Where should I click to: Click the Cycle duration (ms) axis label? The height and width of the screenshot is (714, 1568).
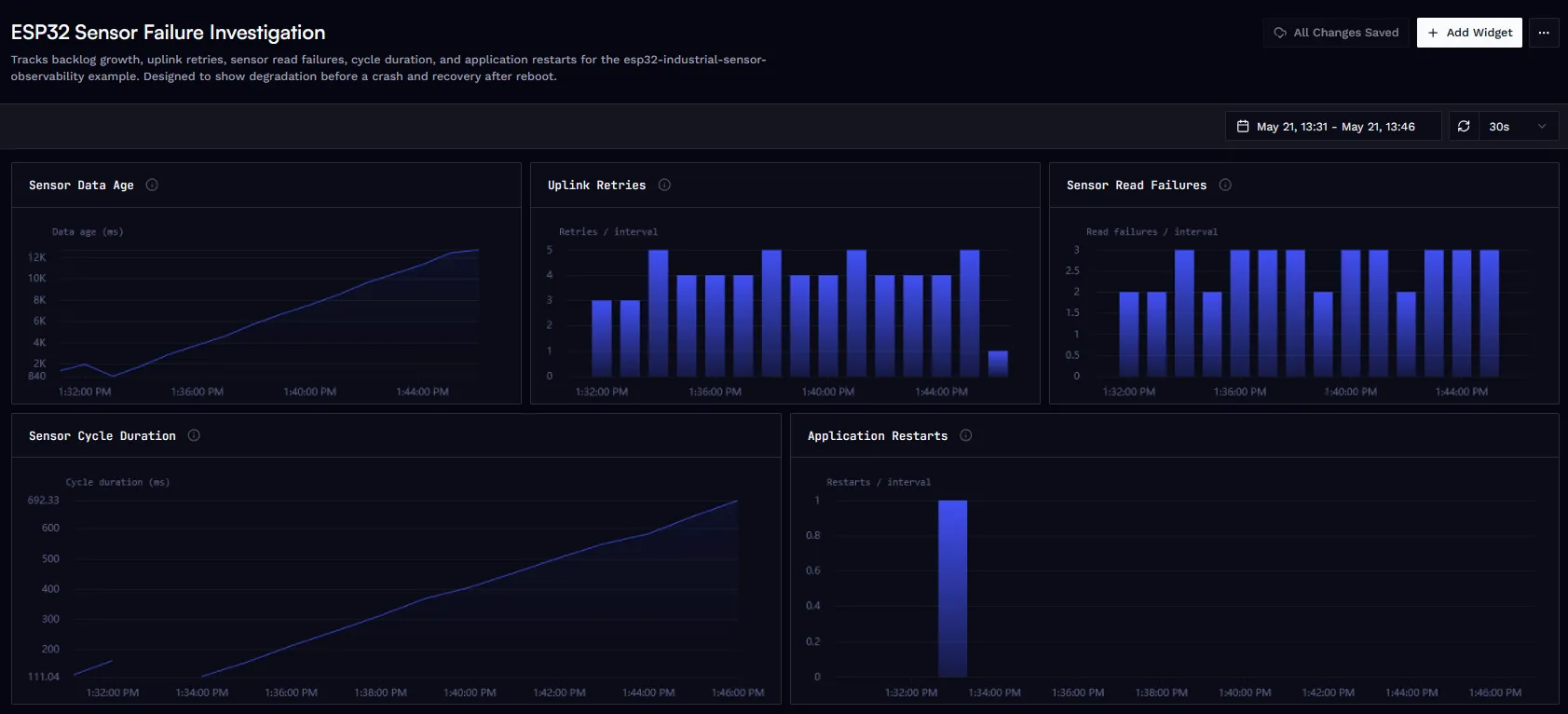pyautogui.click(x=117, y=483)
